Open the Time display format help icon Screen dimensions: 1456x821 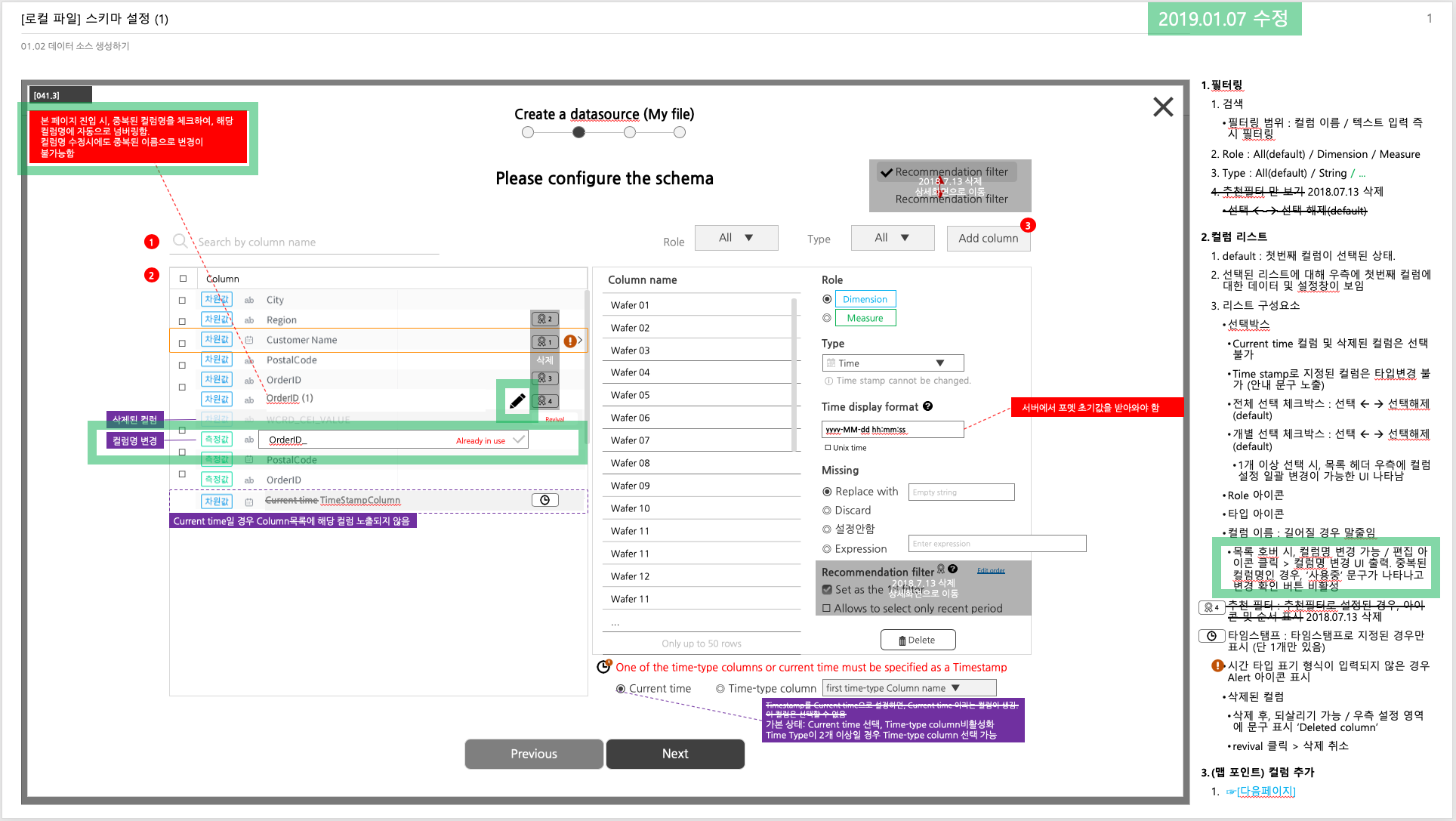(x=927, y=406)
